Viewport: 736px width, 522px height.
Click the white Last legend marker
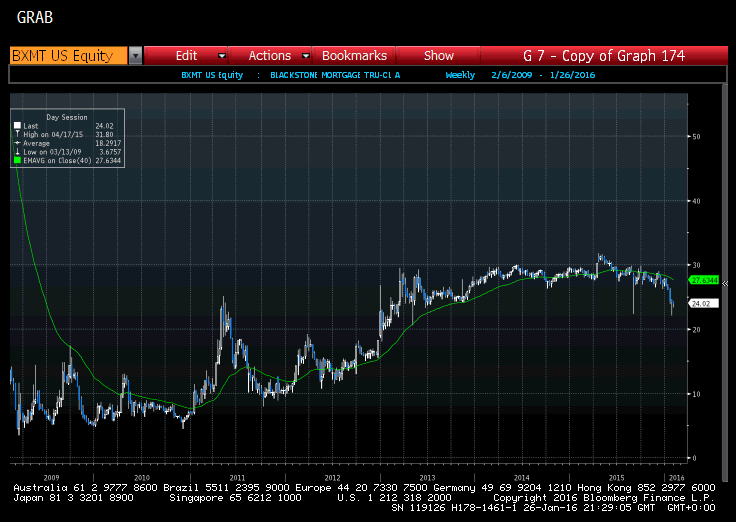tap(17, 126)
